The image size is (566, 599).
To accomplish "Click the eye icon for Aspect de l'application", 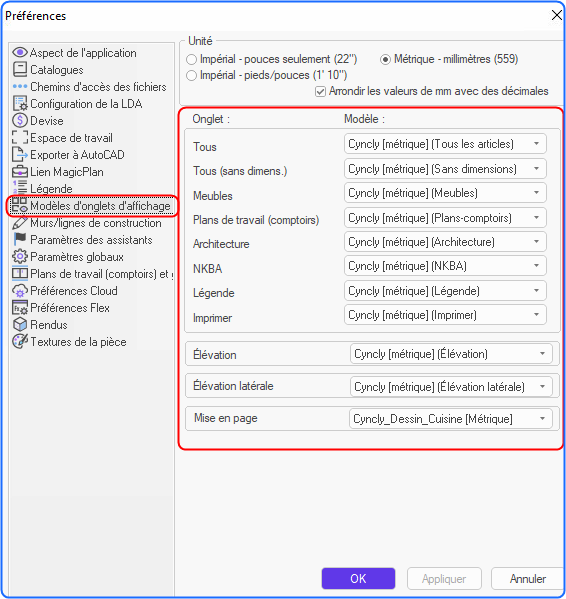I will 20,52.
